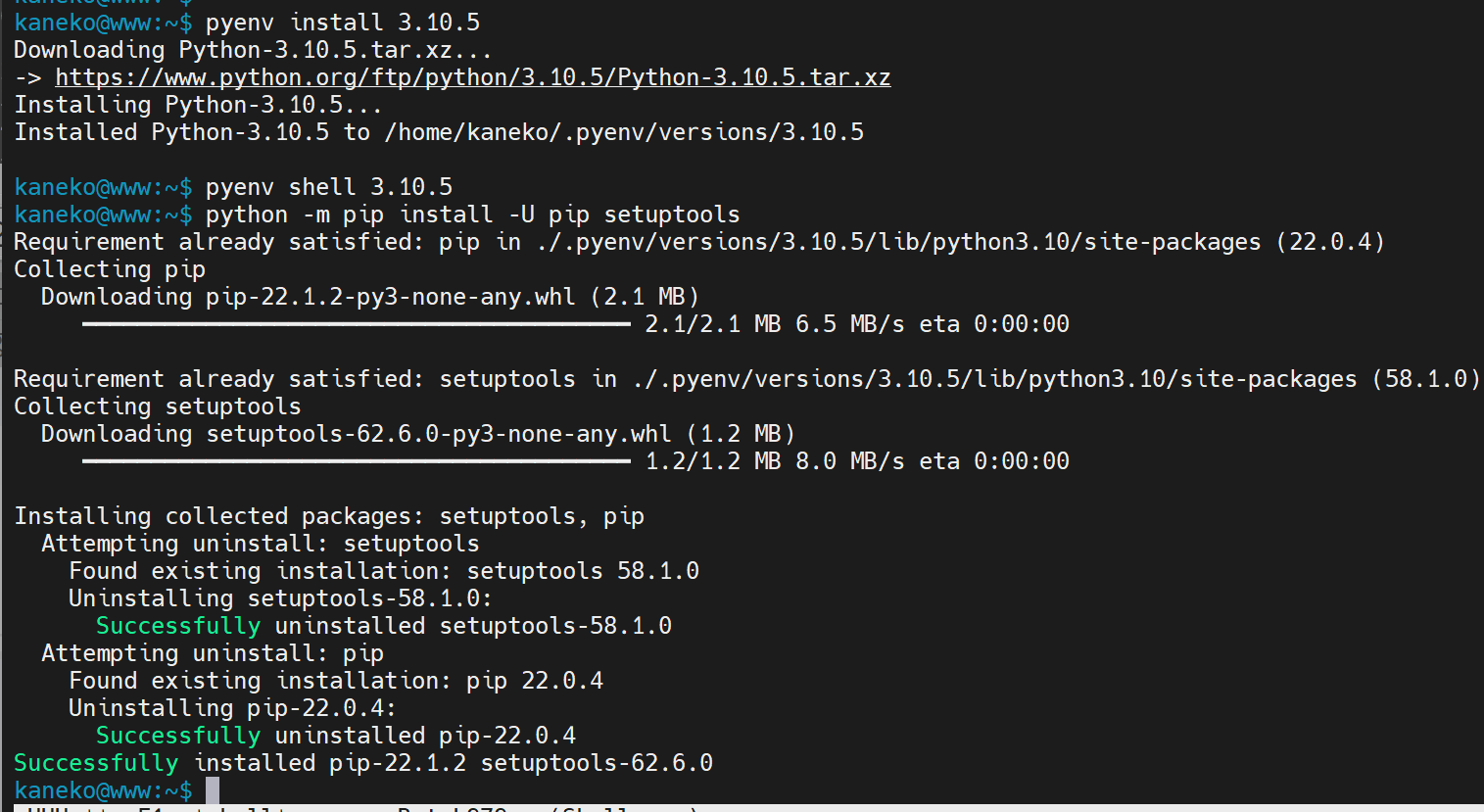The height and width of the screenshot is (812, 1484).
Task: Click the "pyenv install 3.10.5" command text
Action: [343, 23]
